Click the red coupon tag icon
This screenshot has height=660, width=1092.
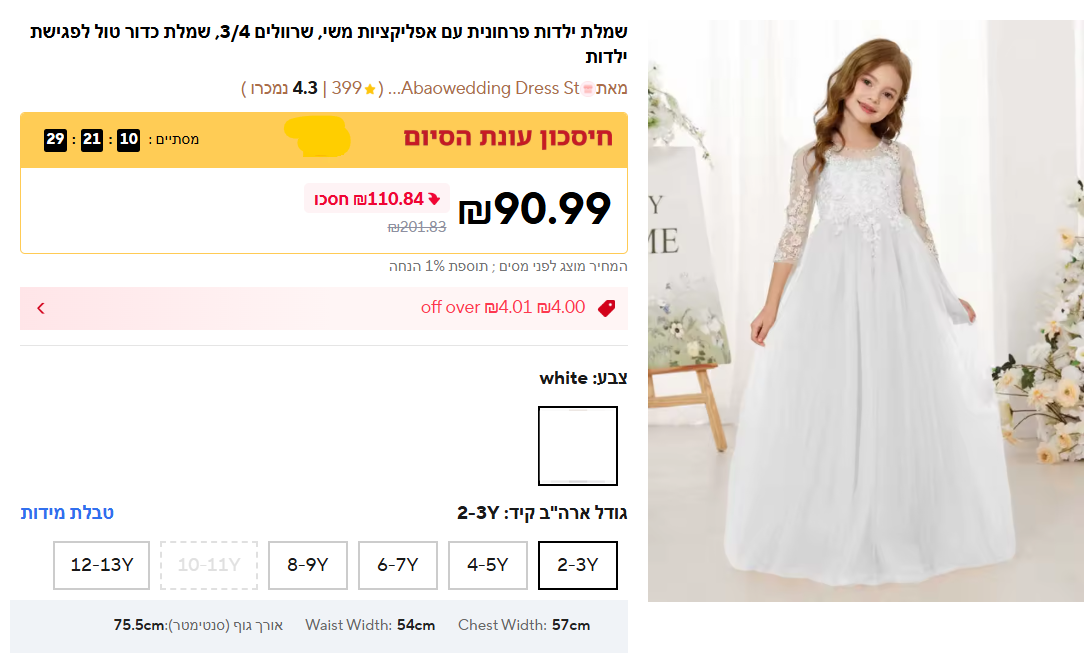pyautogui.click(x=606, y=308)
